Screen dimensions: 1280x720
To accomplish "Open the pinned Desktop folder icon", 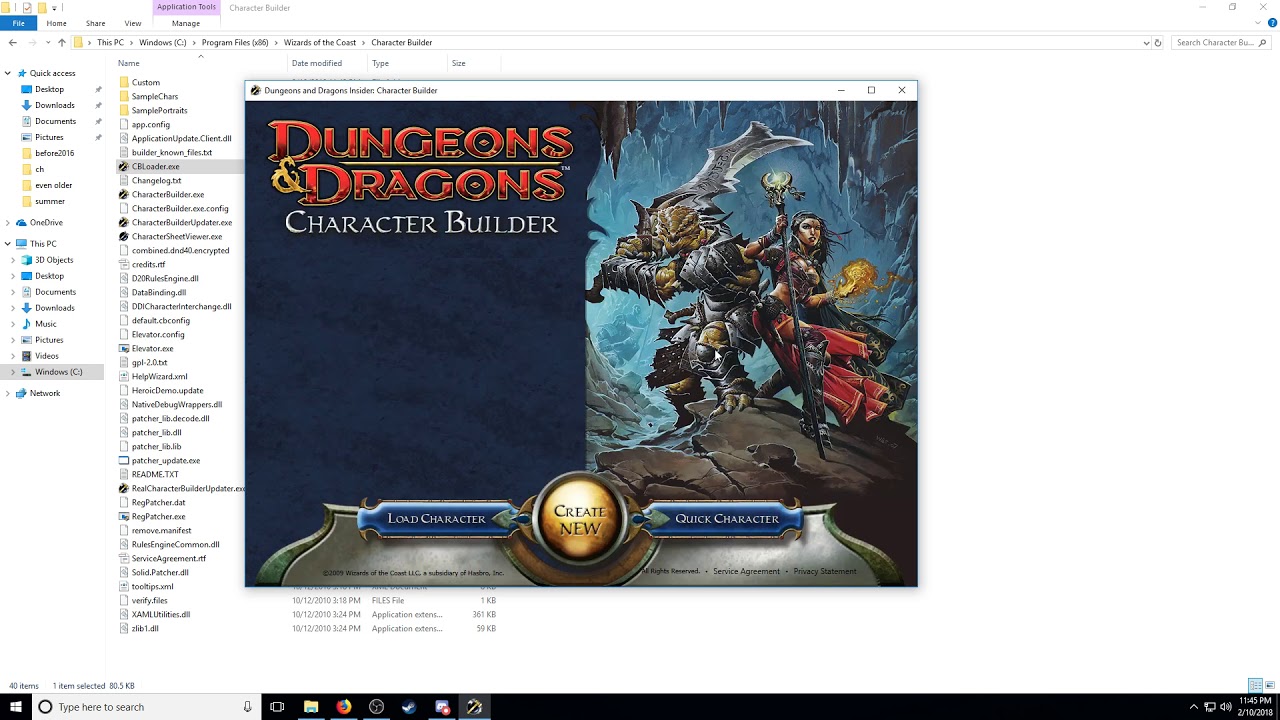I will (27, 89).
